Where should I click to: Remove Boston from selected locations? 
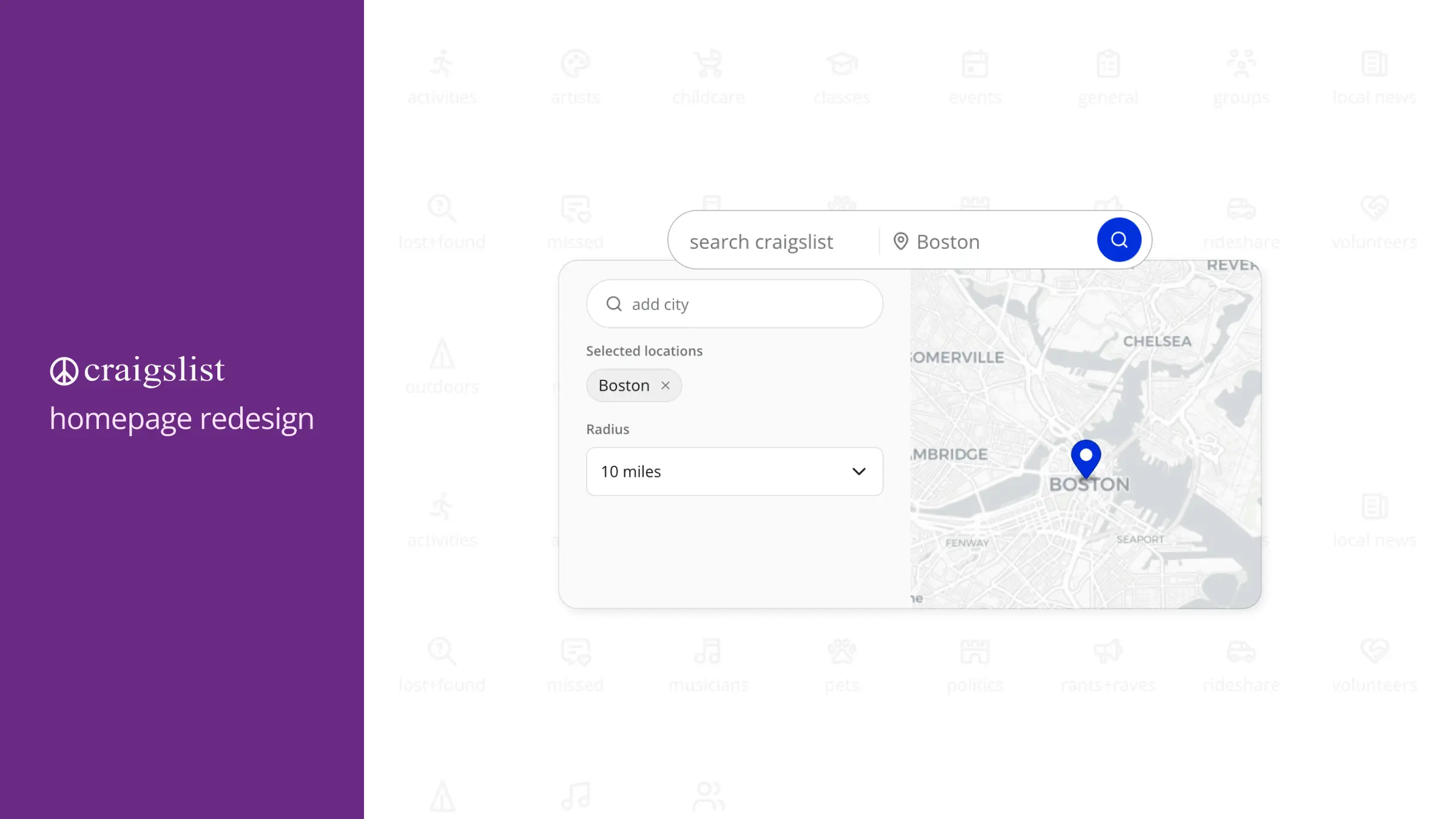(x=666, y=385)
